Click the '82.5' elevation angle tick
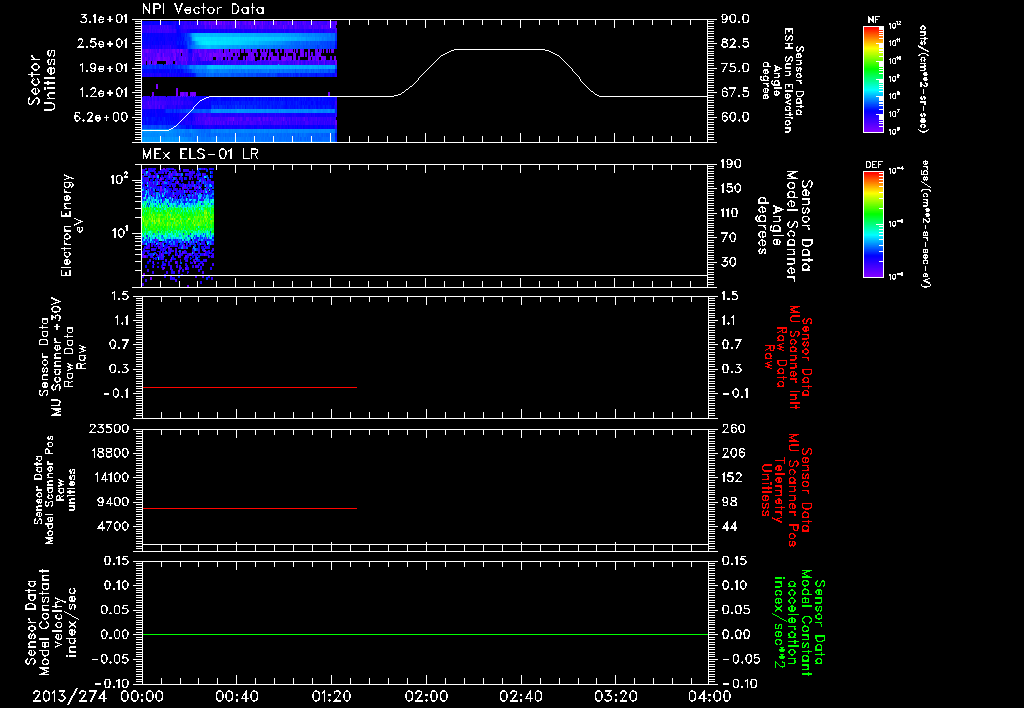Viewport: 1024px width, 708px height. click(735, 43)
